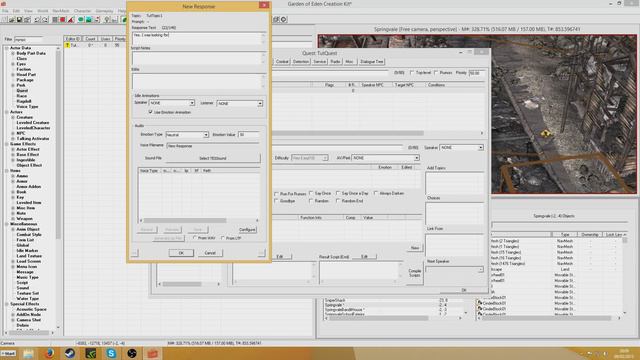Click the Response Text input field
The height and width of the screenshot is (360, 640).
196,38
